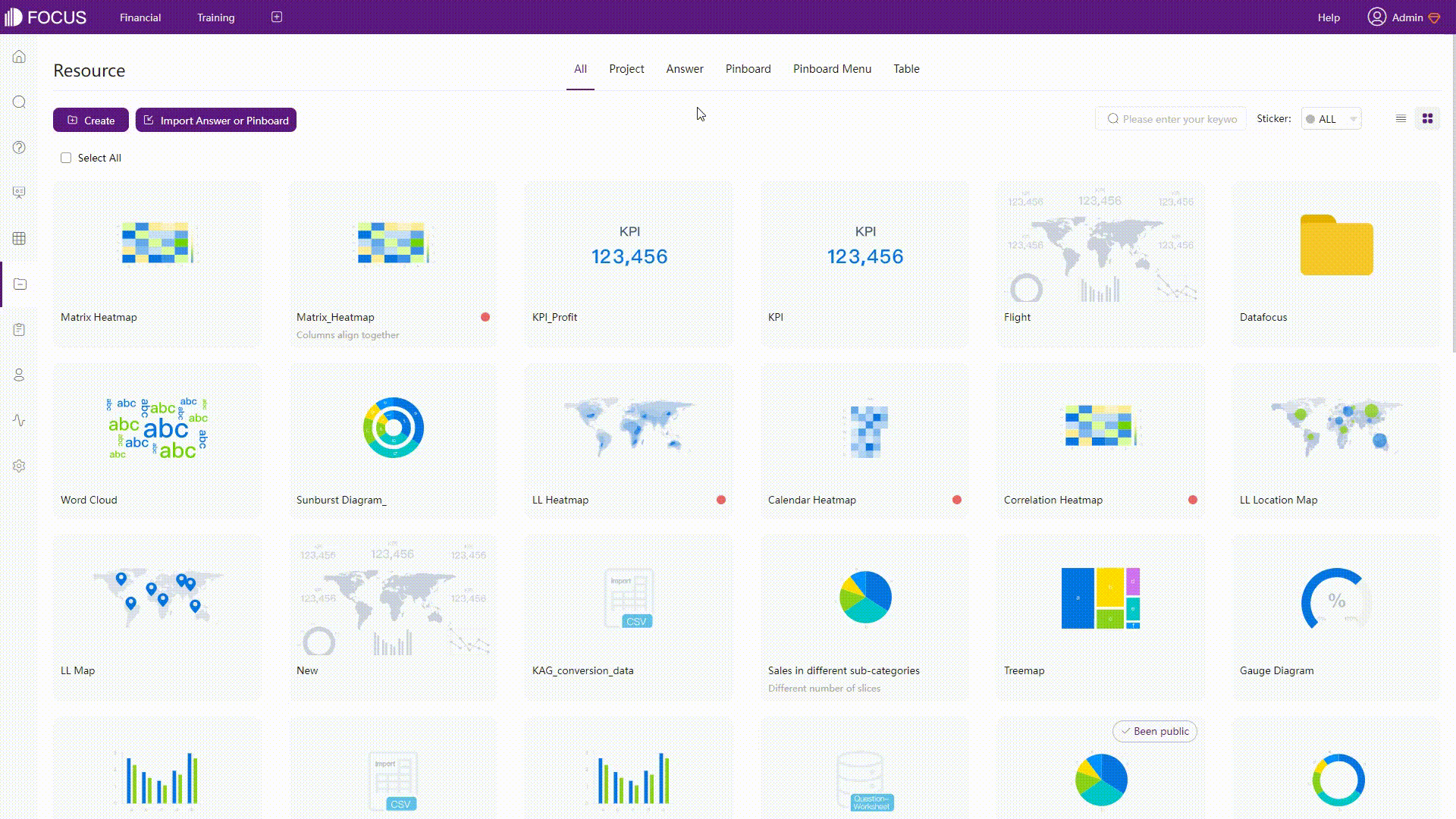
Task: Click the orange diamond badge icon
Action: (x=1434, y=18)
